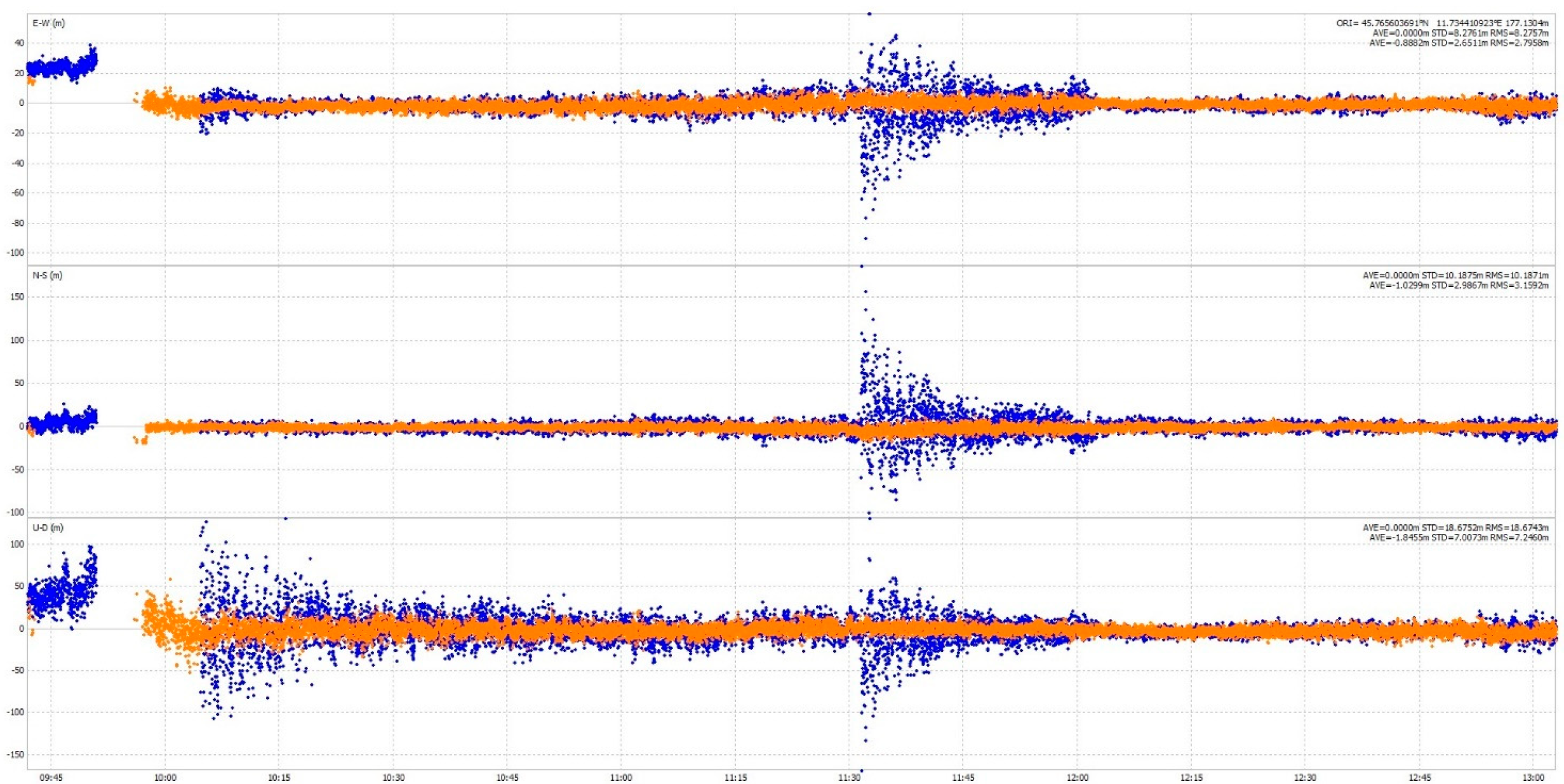Click the 11:30 time axis label
The width and height of the screenshot is (1564, 784).
click(849, 778)
